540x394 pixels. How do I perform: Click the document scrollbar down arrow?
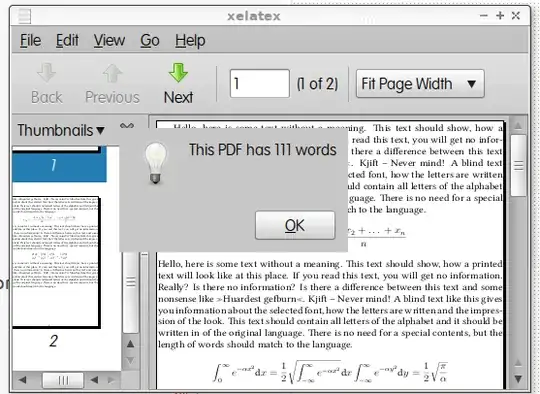518,379
